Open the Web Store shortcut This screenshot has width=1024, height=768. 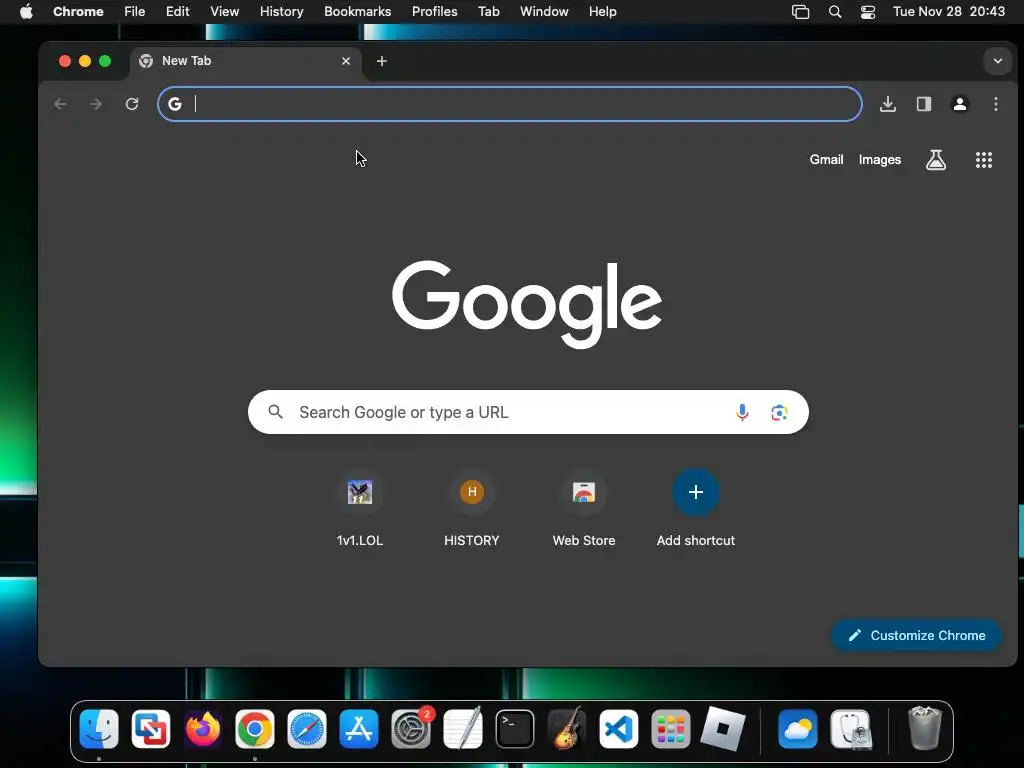[584, 510]
